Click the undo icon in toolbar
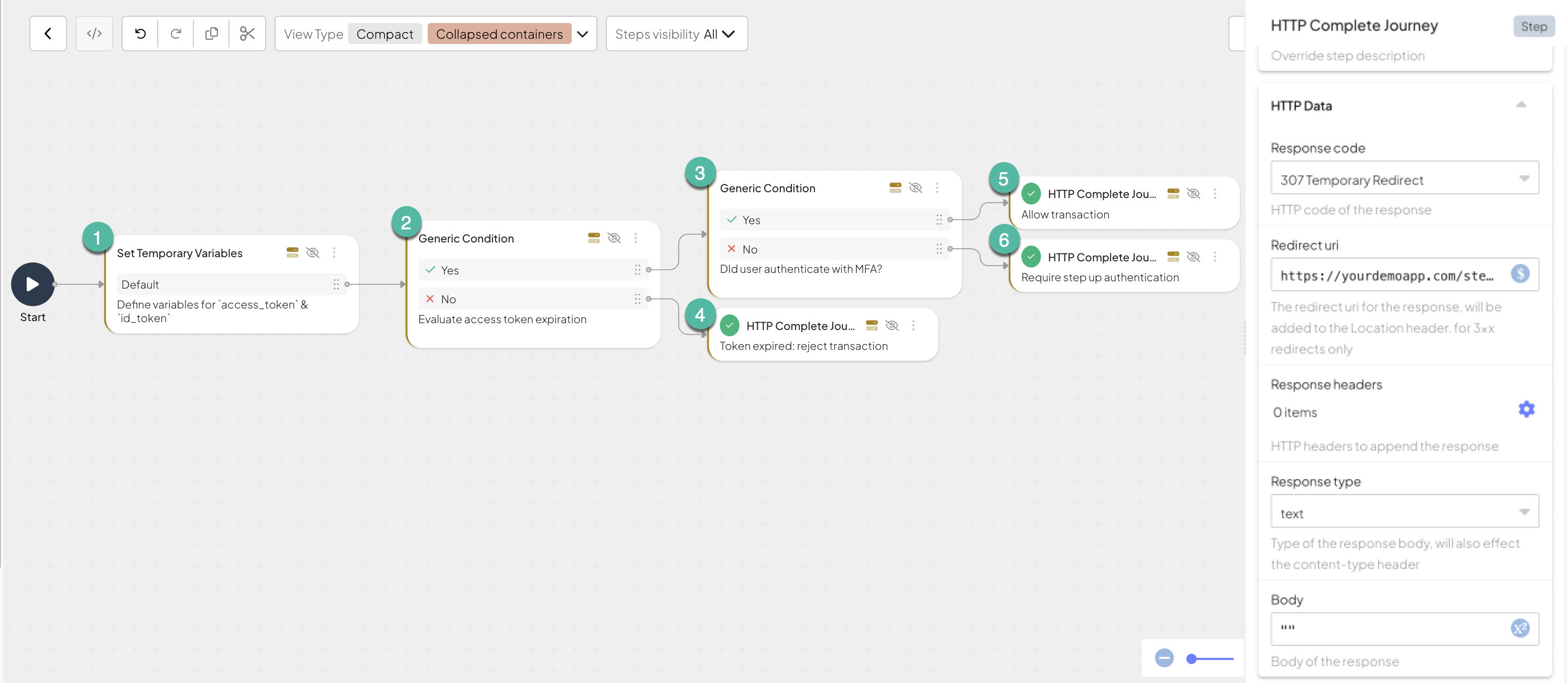 140,34
